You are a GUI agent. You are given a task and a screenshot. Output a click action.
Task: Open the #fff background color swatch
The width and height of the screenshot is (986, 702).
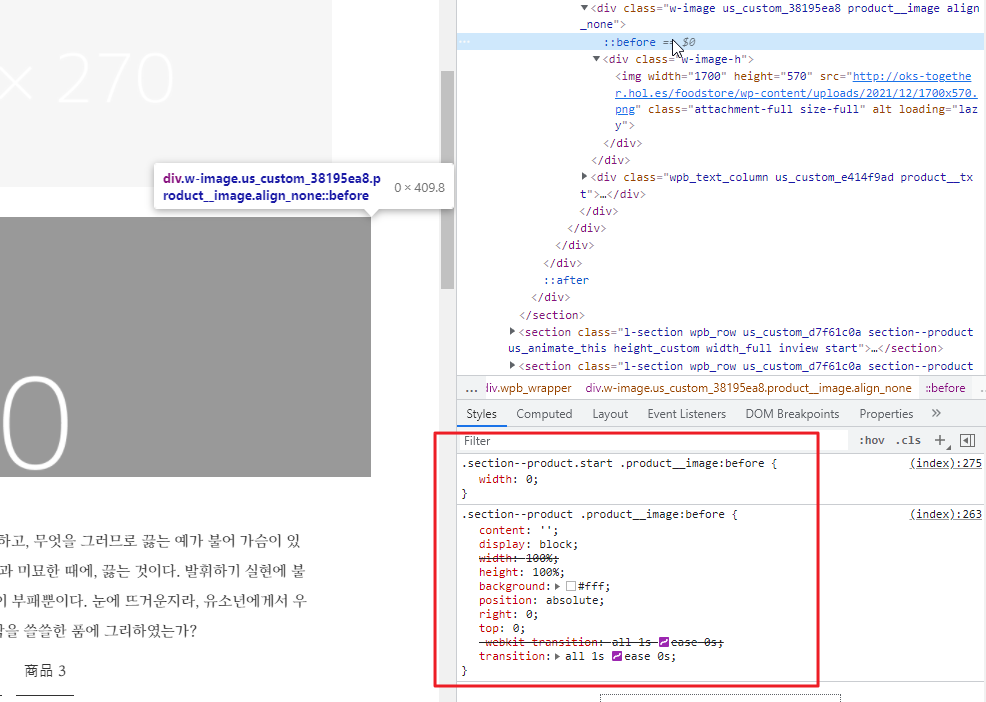[x=571, y=586]
